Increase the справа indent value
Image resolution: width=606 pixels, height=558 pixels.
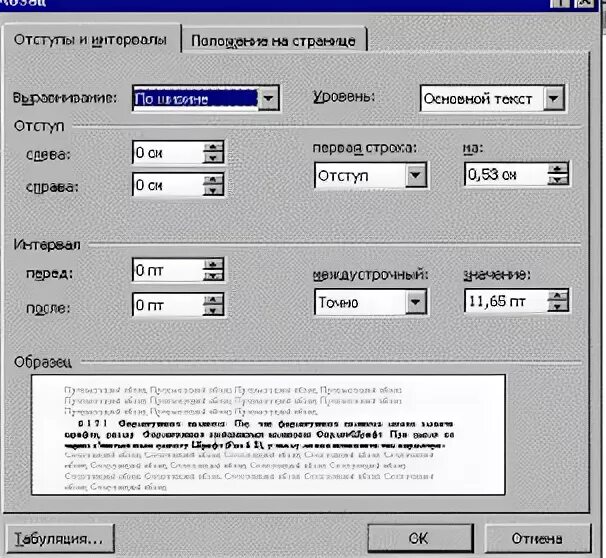pos(213,180)
